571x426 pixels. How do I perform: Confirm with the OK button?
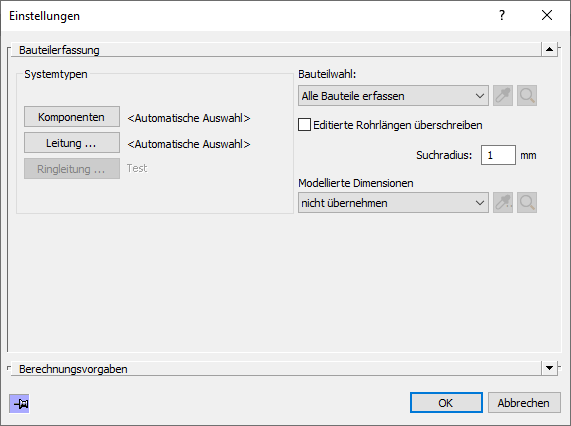(446, 403)
